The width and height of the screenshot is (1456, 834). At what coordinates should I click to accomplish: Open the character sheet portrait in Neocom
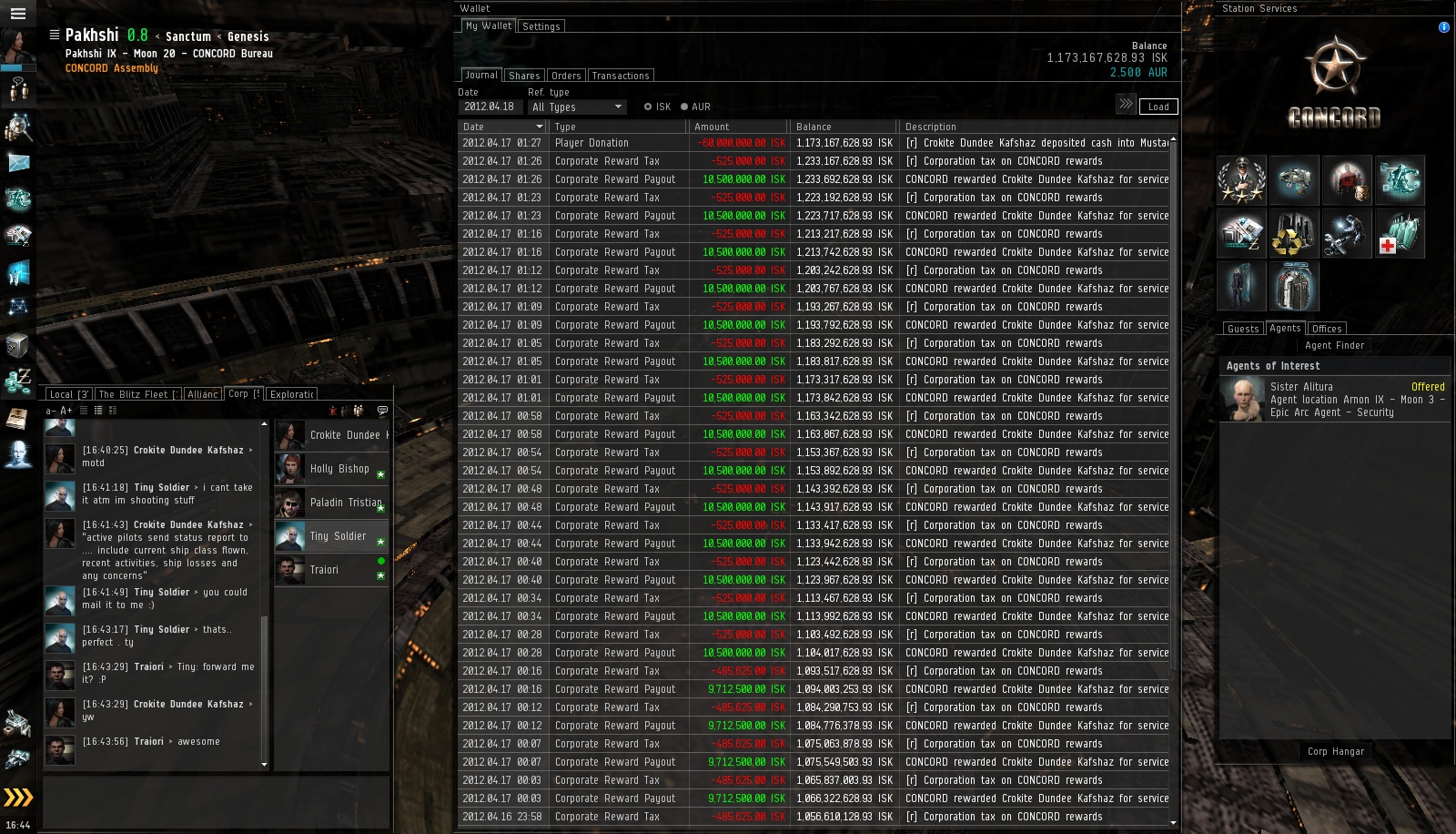17,46
